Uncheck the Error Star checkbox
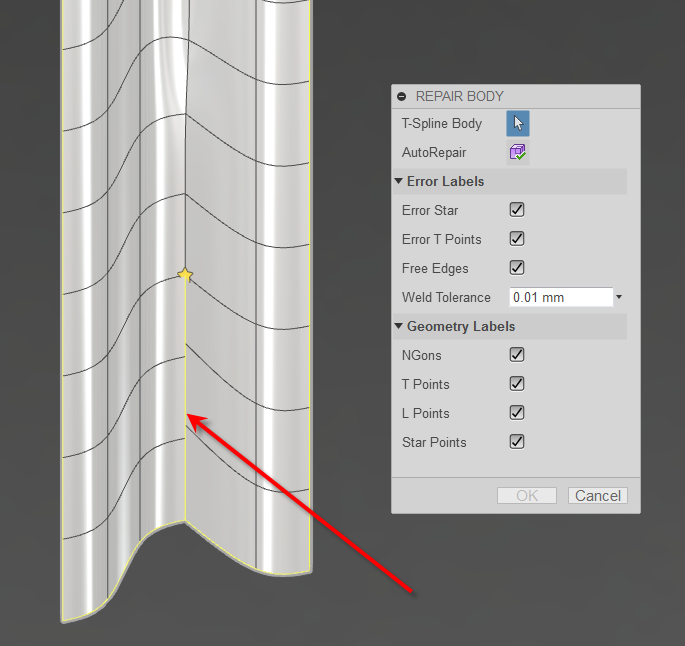The width and height of the screenshot is (685, 646). coord(517,210)
